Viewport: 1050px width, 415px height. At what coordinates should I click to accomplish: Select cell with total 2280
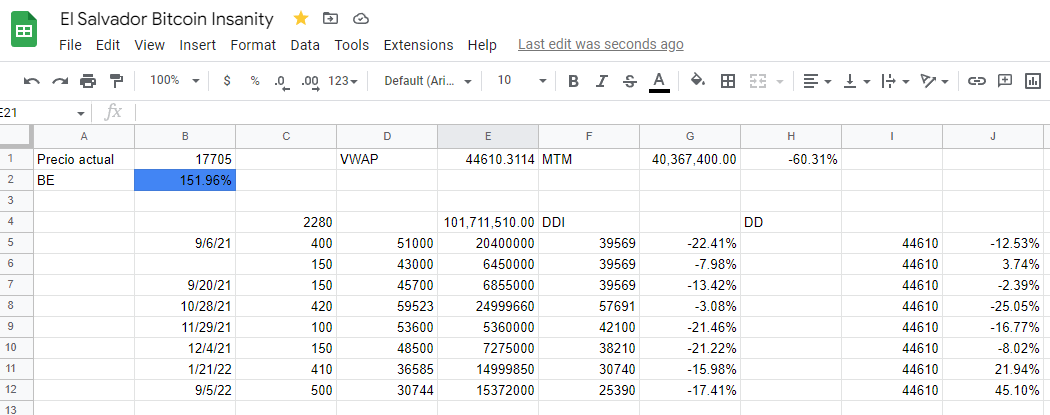(x=286, y=222)
